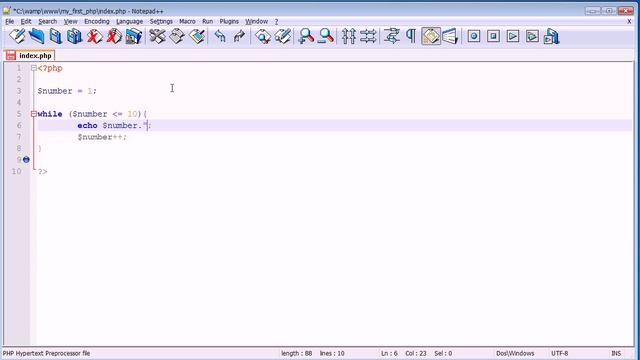Viewport: 640px width, 360px height.
Task: Click 'UTF-8' encoding in status bar
Action: [x=559, y=353]
